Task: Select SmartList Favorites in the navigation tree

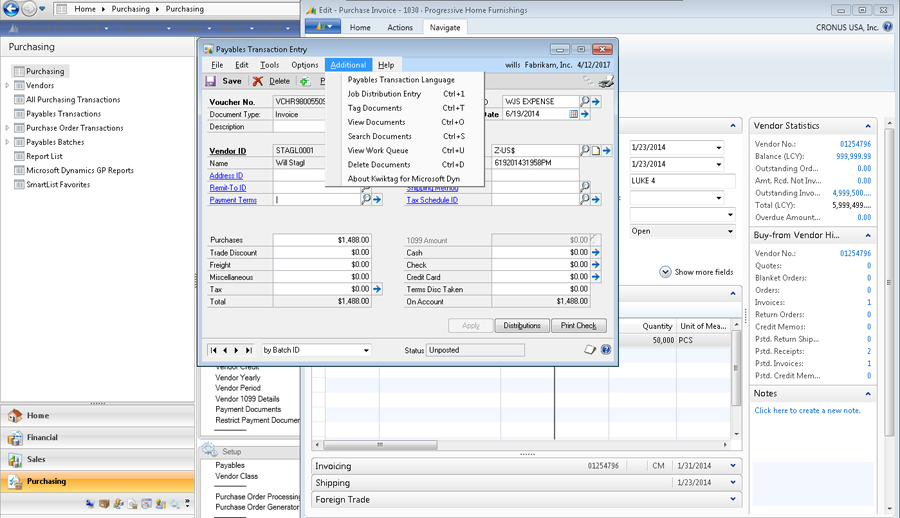Action: (57, 184)
